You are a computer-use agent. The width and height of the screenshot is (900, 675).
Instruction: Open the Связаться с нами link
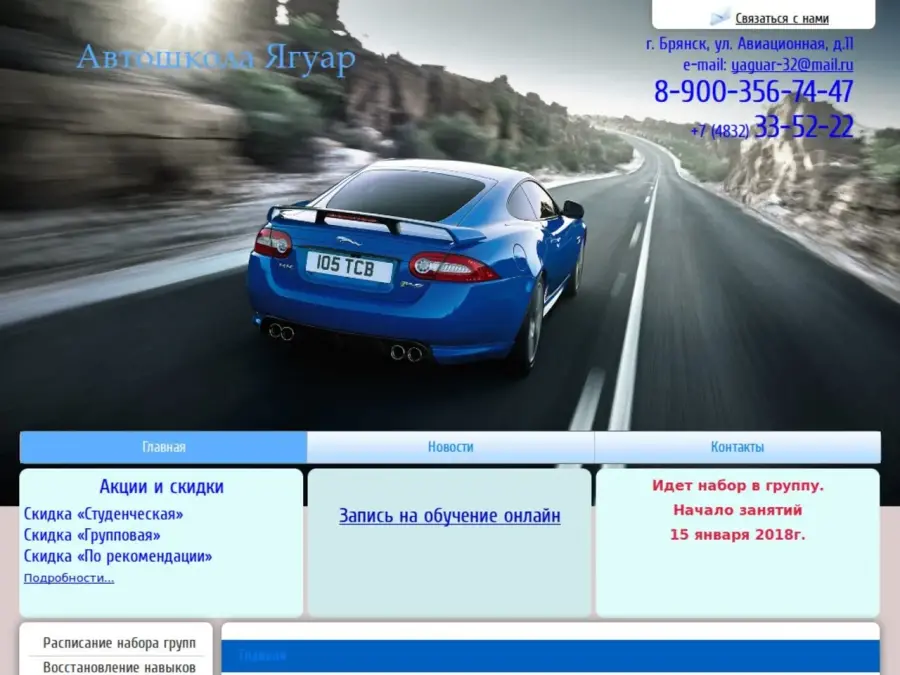tap(781, 18)
